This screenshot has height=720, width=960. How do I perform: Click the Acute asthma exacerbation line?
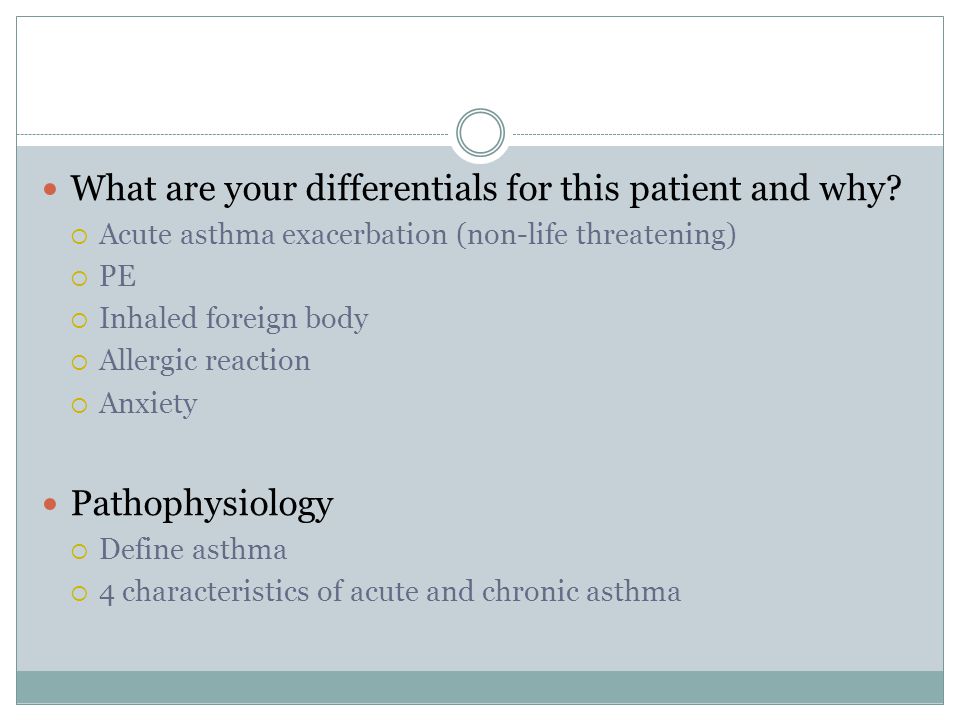[x=418, y=235]
